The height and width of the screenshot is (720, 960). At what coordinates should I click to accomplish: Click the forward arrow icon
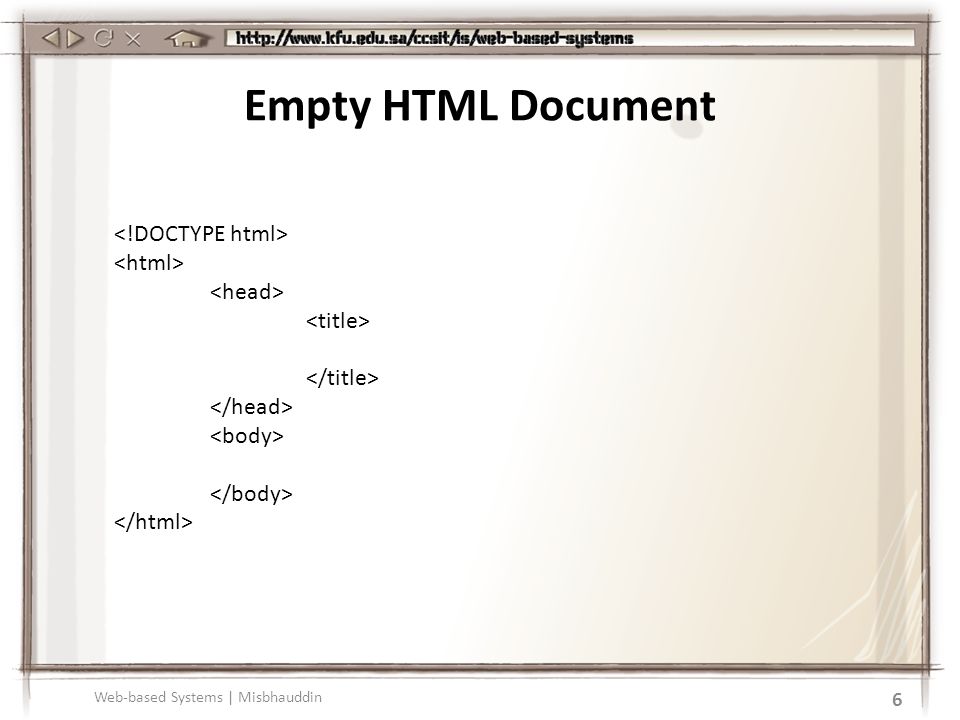coord(75,39)
